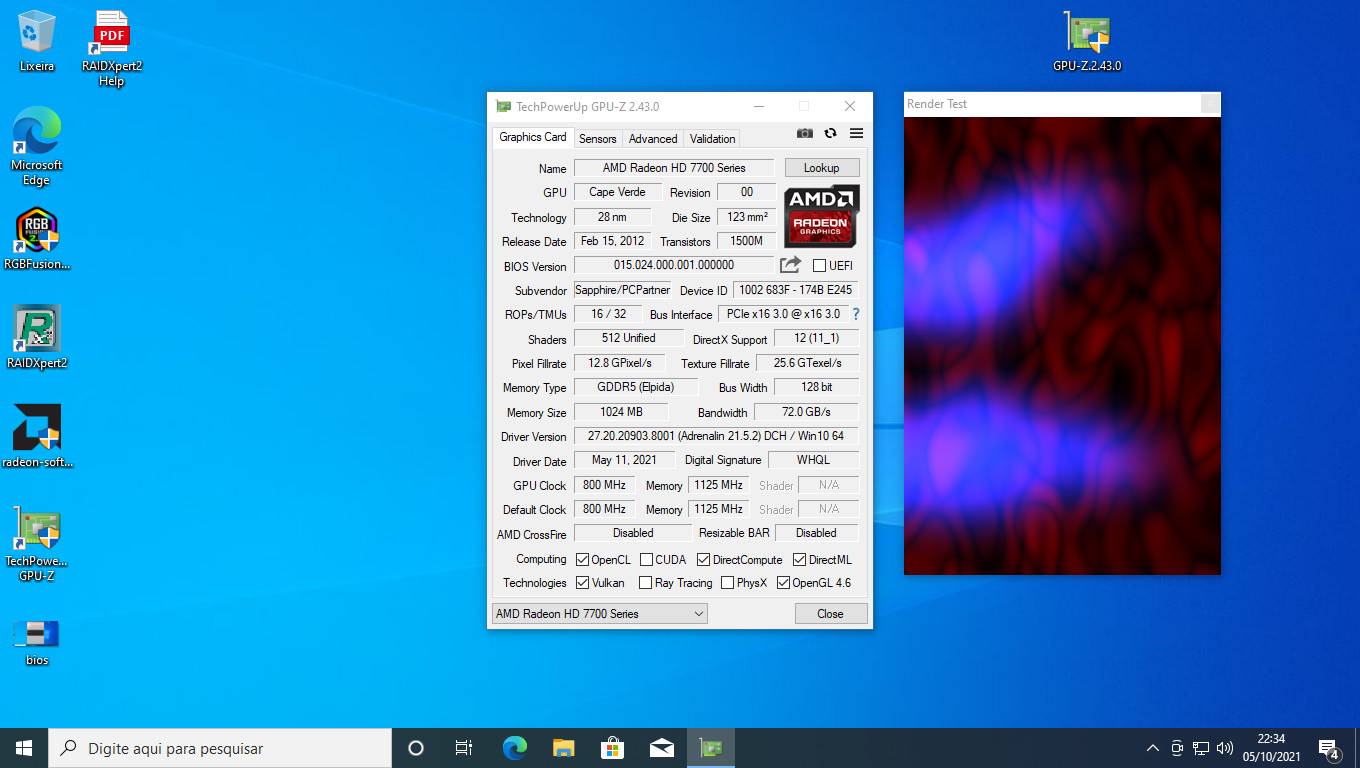Click the Subvendor value Sapphire/PCPartner
This screenshot has height=768, width=1360.
point(622,290)
